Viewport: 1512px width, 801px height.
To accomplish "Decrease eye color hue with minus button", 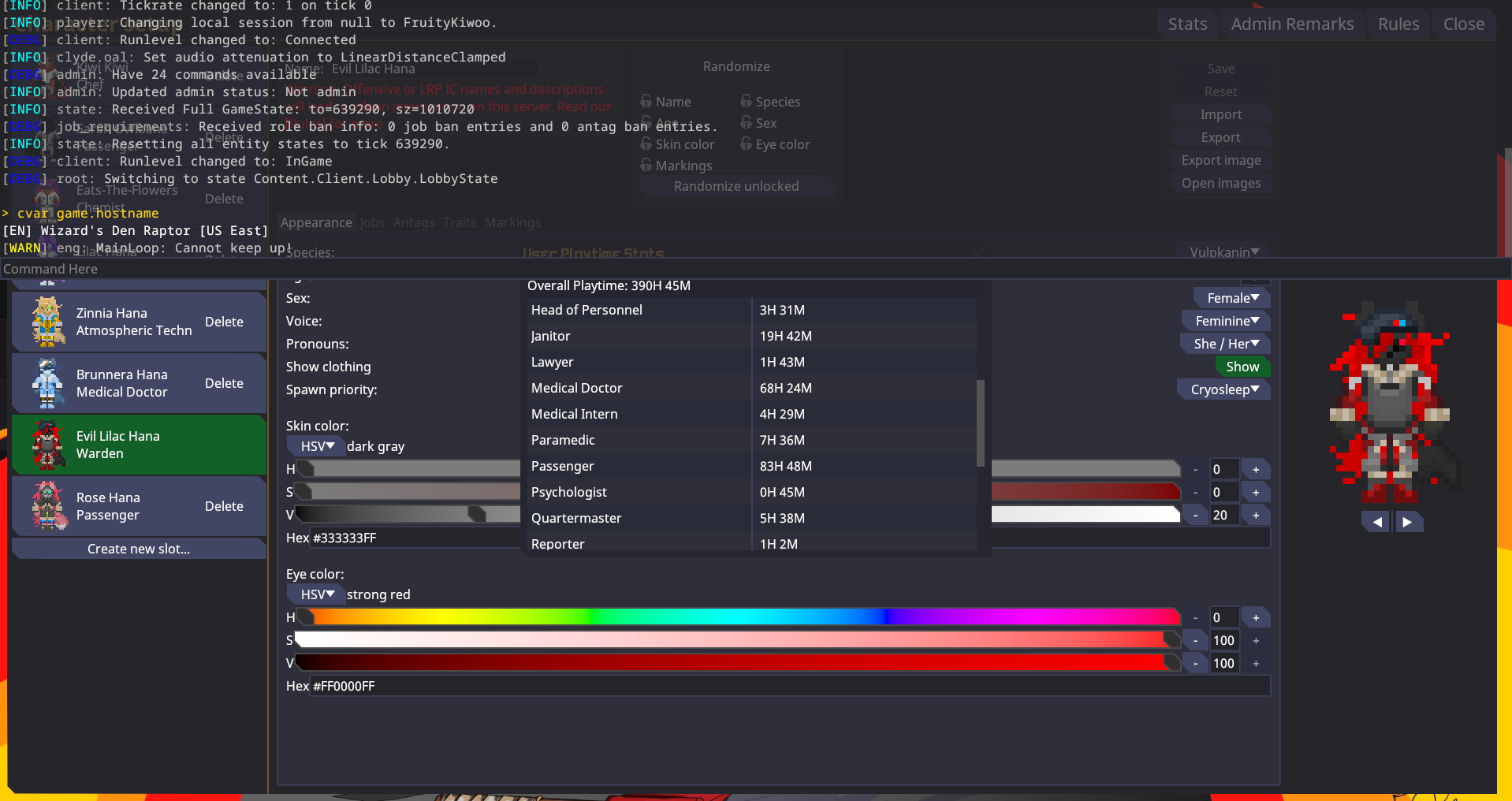I will (x=1195, y=618).
